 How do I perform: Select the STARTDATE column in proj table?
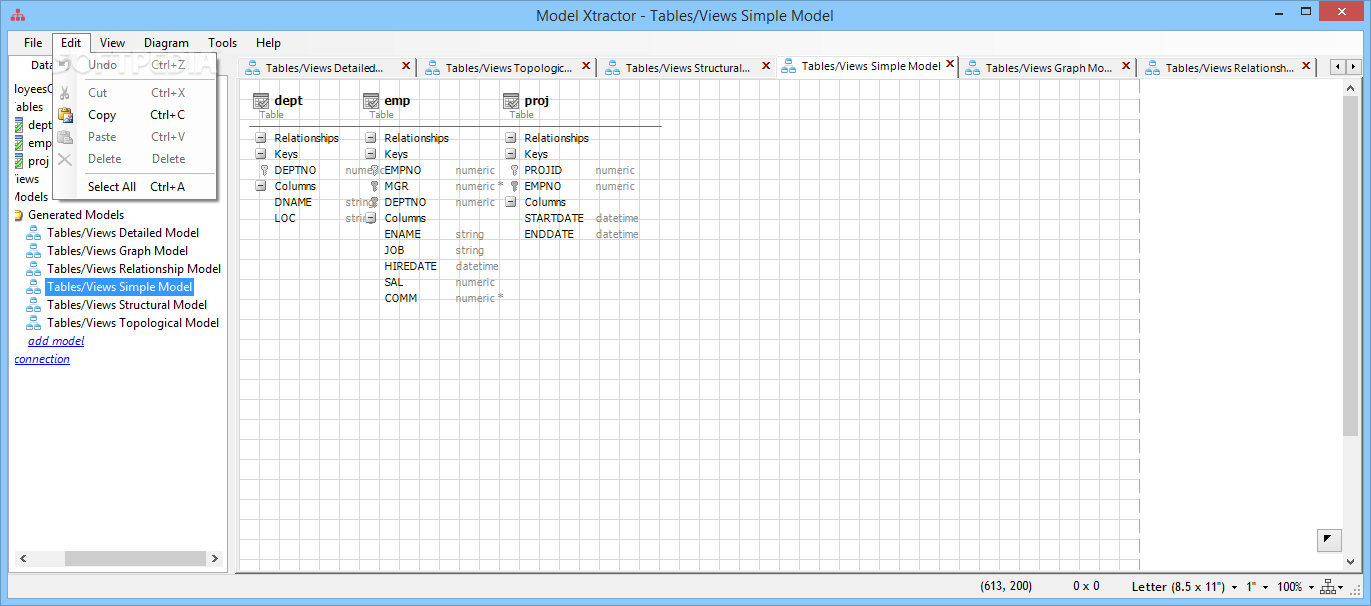(x=554, y=218)
